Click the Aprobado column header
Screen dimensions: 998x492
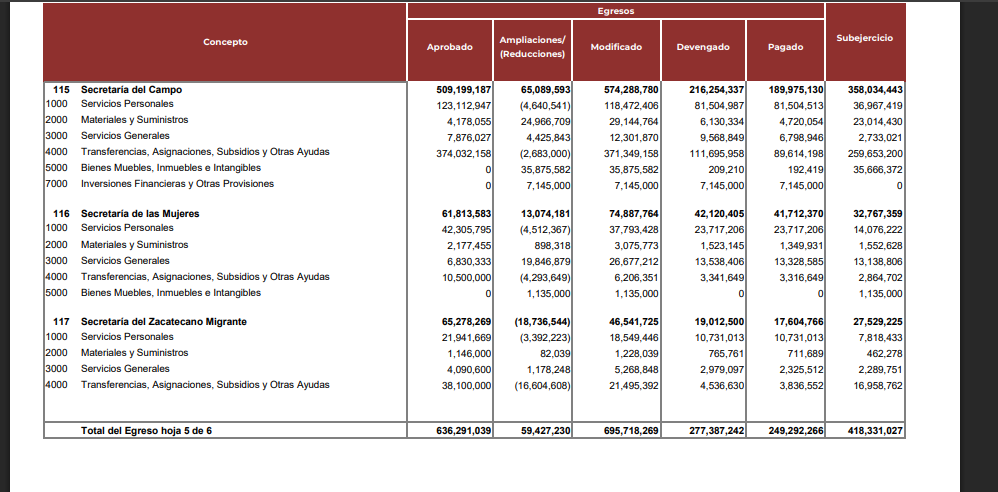(x=449, y=47)
